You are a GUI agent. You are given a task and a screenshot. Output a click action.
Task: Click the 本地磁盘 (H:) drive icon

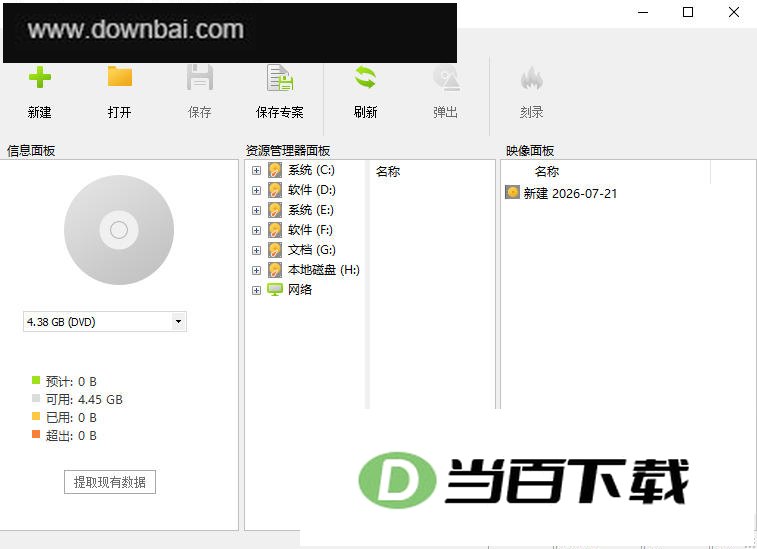275,270
